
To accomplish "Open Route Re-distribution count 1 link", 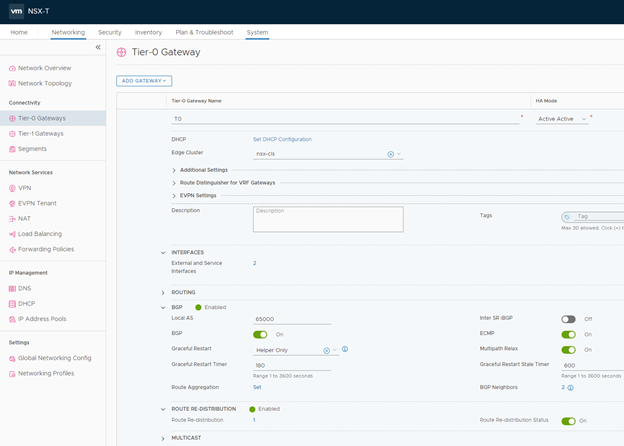I will [254, 420].
